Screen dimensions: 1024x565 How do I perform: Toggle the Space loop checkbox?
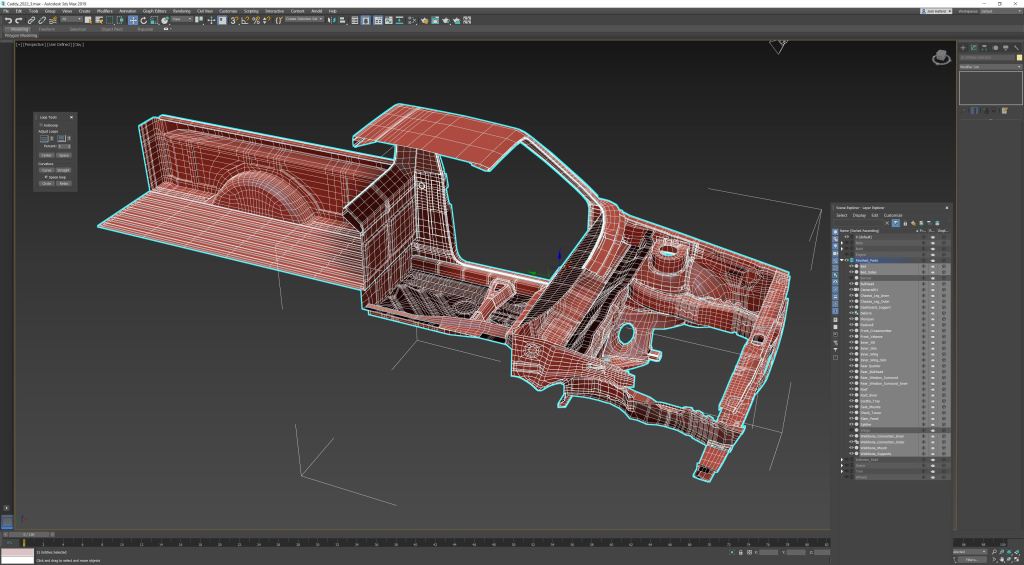click(45, 177)
